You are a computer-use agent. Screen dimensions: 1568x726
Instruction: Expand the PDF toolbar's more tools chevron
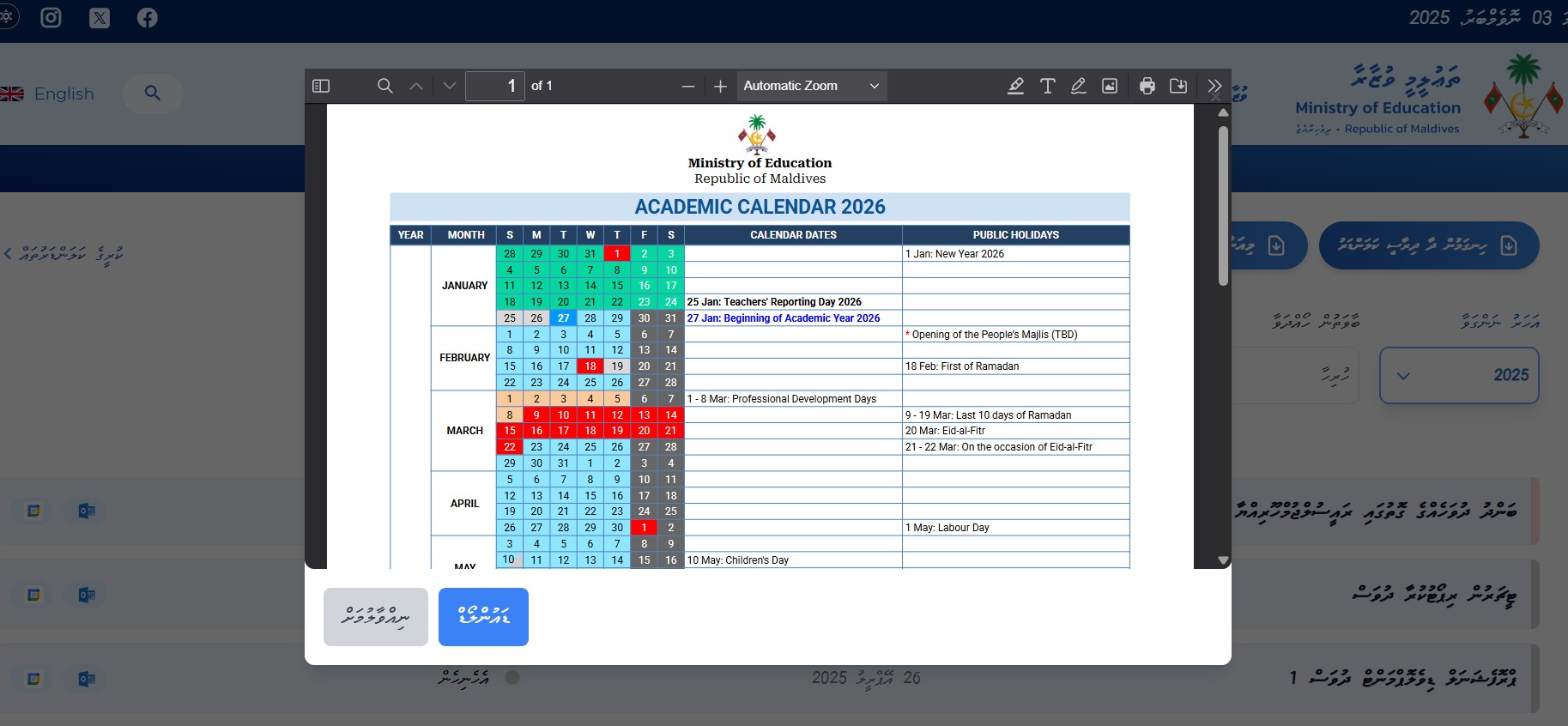[x=1214, y=86]
